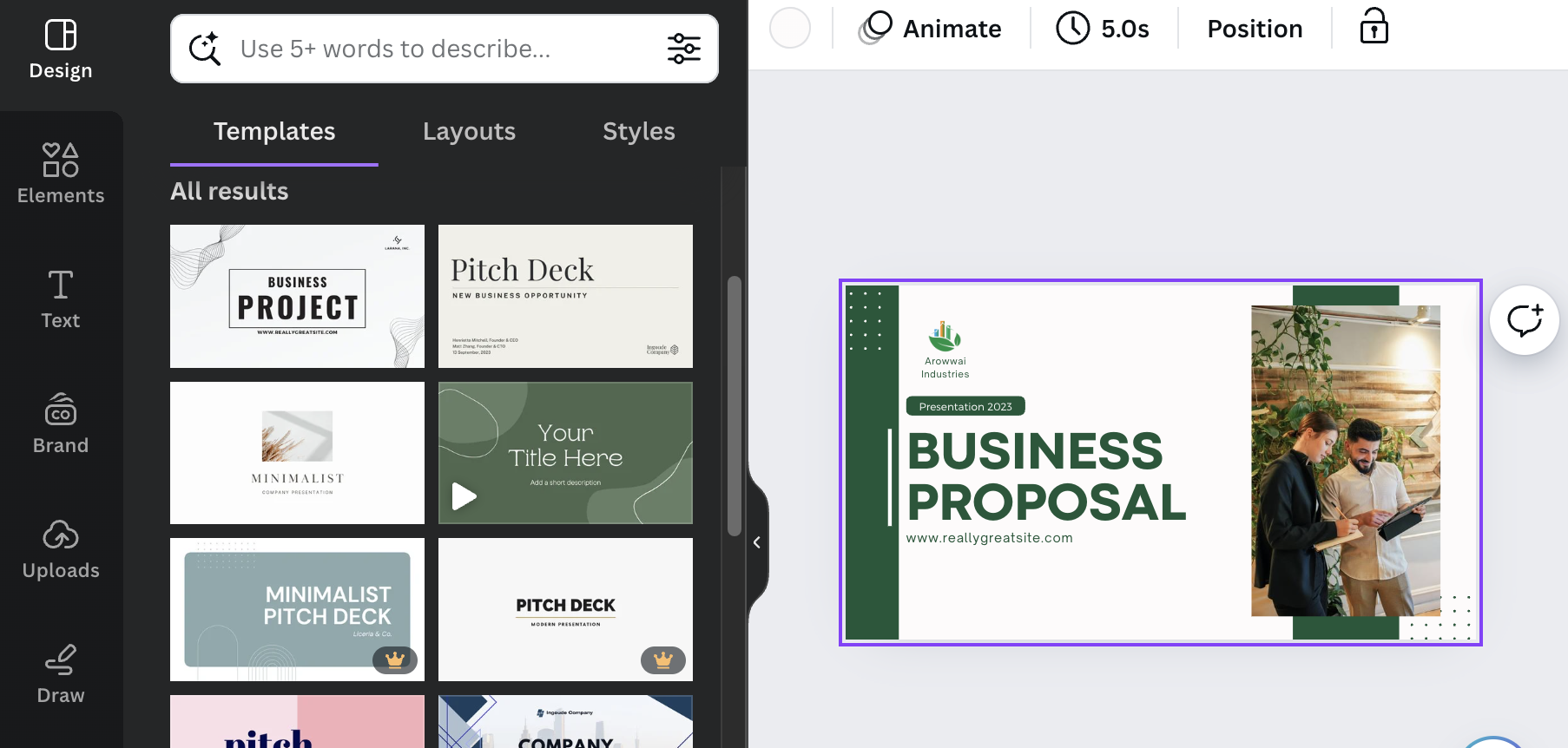
Task: Select the Minimalist Pitch Deck template
Action: pos(298,609)
